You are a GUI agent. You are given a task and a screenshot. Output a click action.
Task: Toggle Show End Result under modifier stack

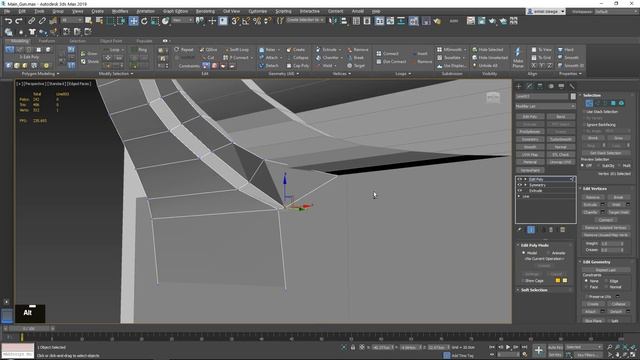(x=531, y=230)
